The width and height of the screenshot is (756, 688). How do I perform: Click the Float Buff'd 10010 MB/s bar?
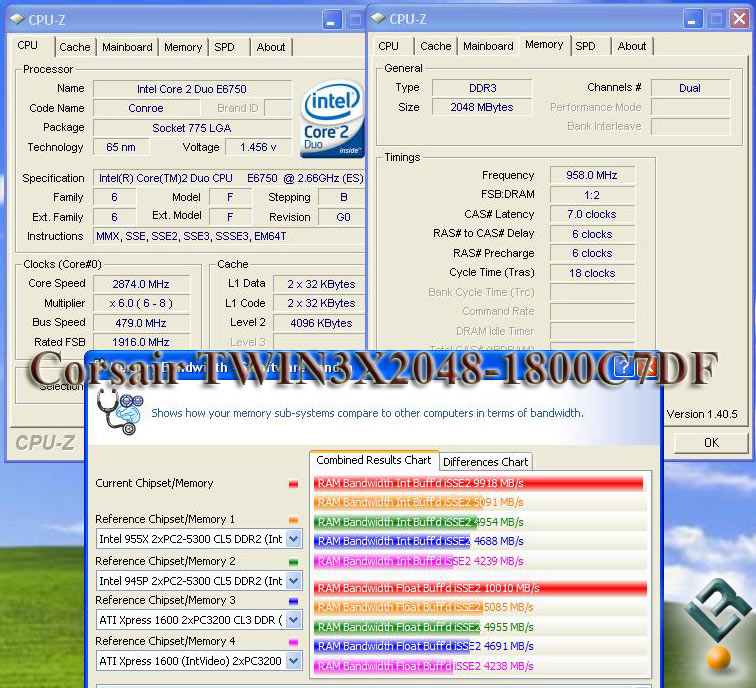click(480, 588)
